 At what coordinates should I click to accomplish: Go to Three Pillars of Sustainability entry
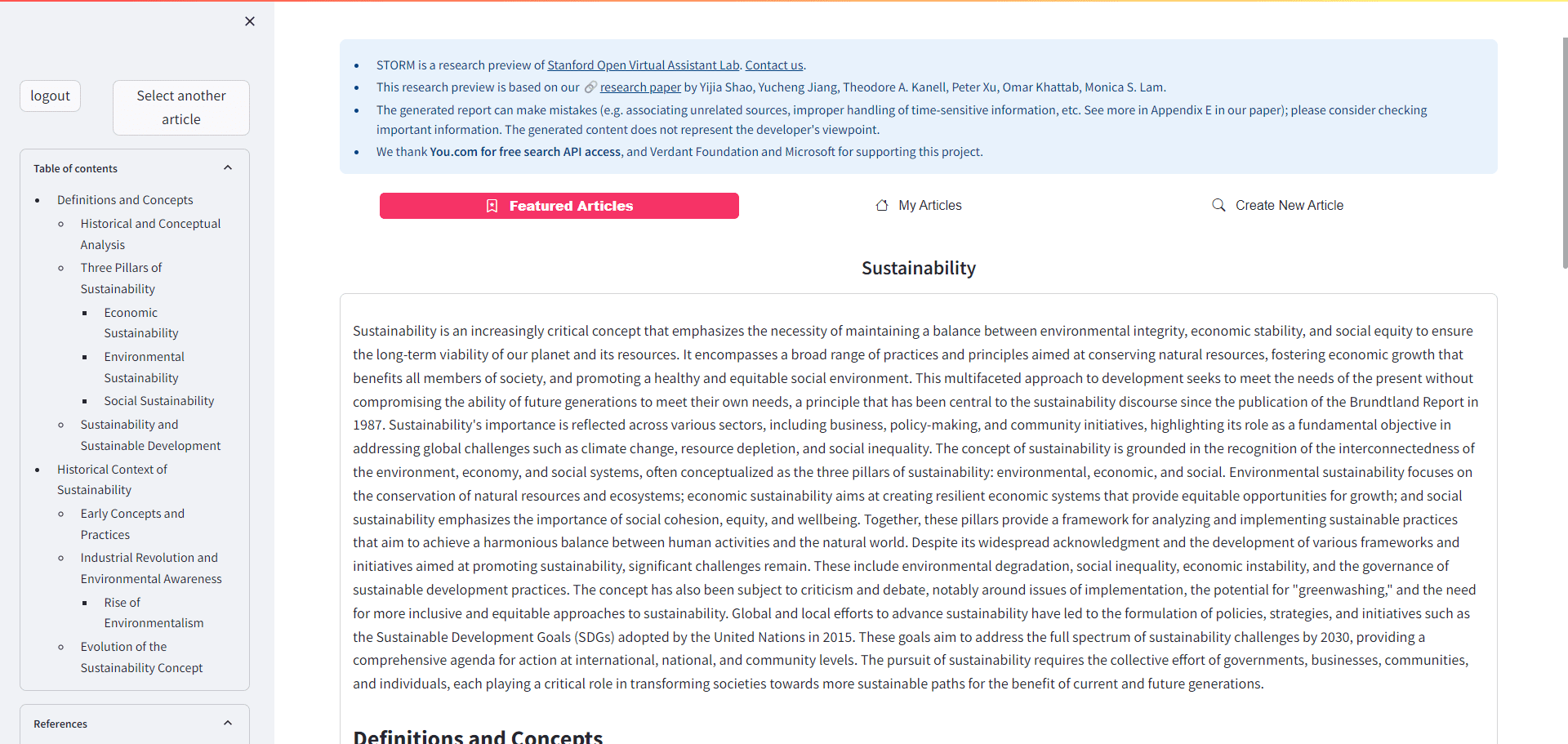(121, 278)
